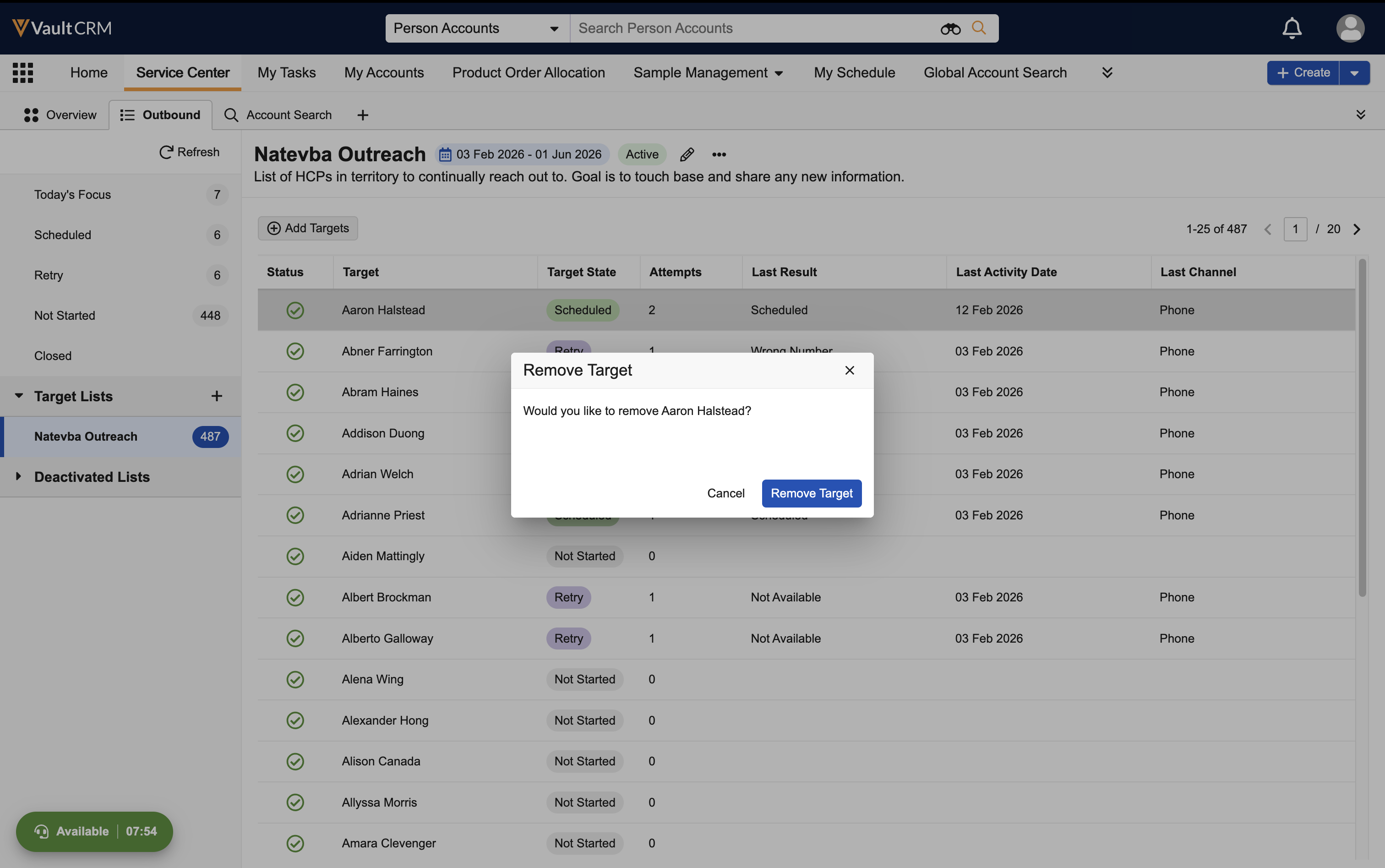This screenshot has height=868, width=1385.
Task: Open the app launcher grid icon
Action: [23, 73]
